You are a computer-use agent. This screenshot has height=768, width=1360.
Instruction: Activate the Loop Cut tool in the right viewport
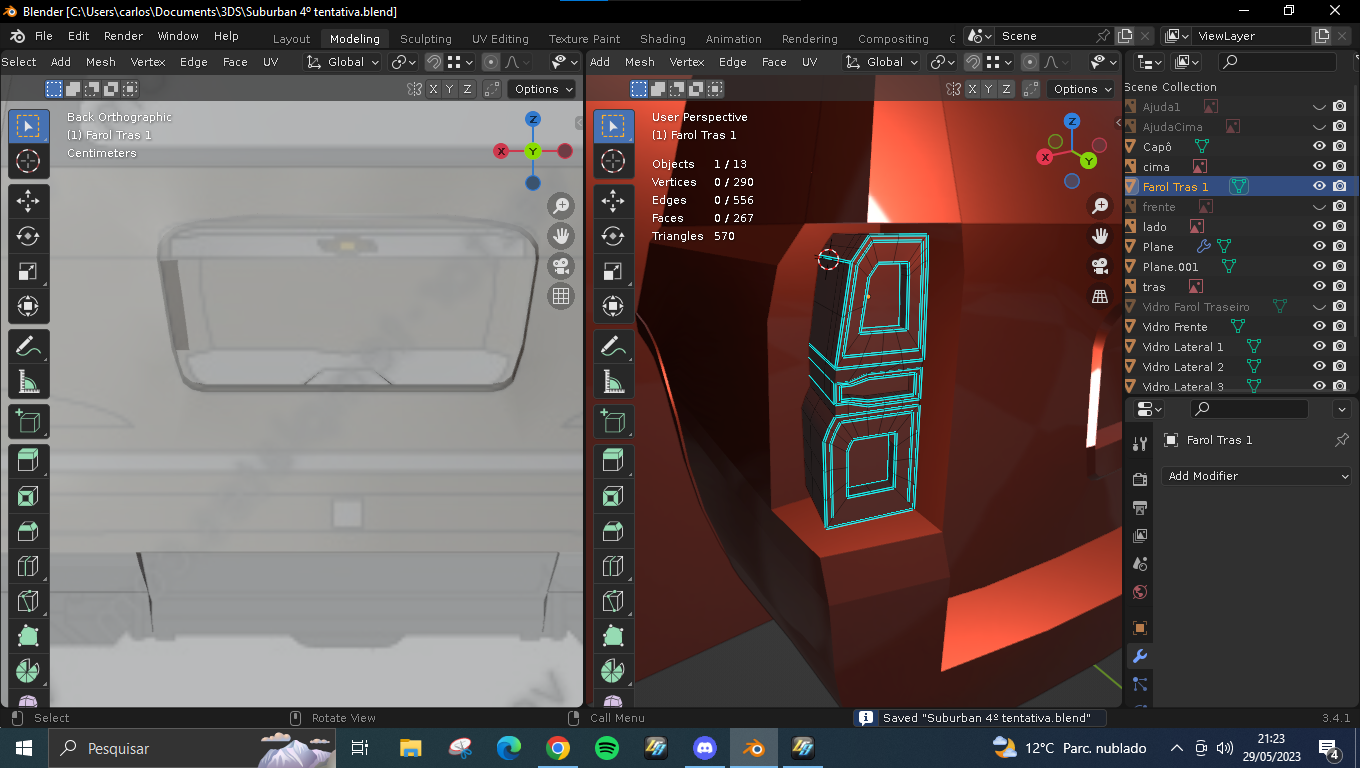pos(613,566)
